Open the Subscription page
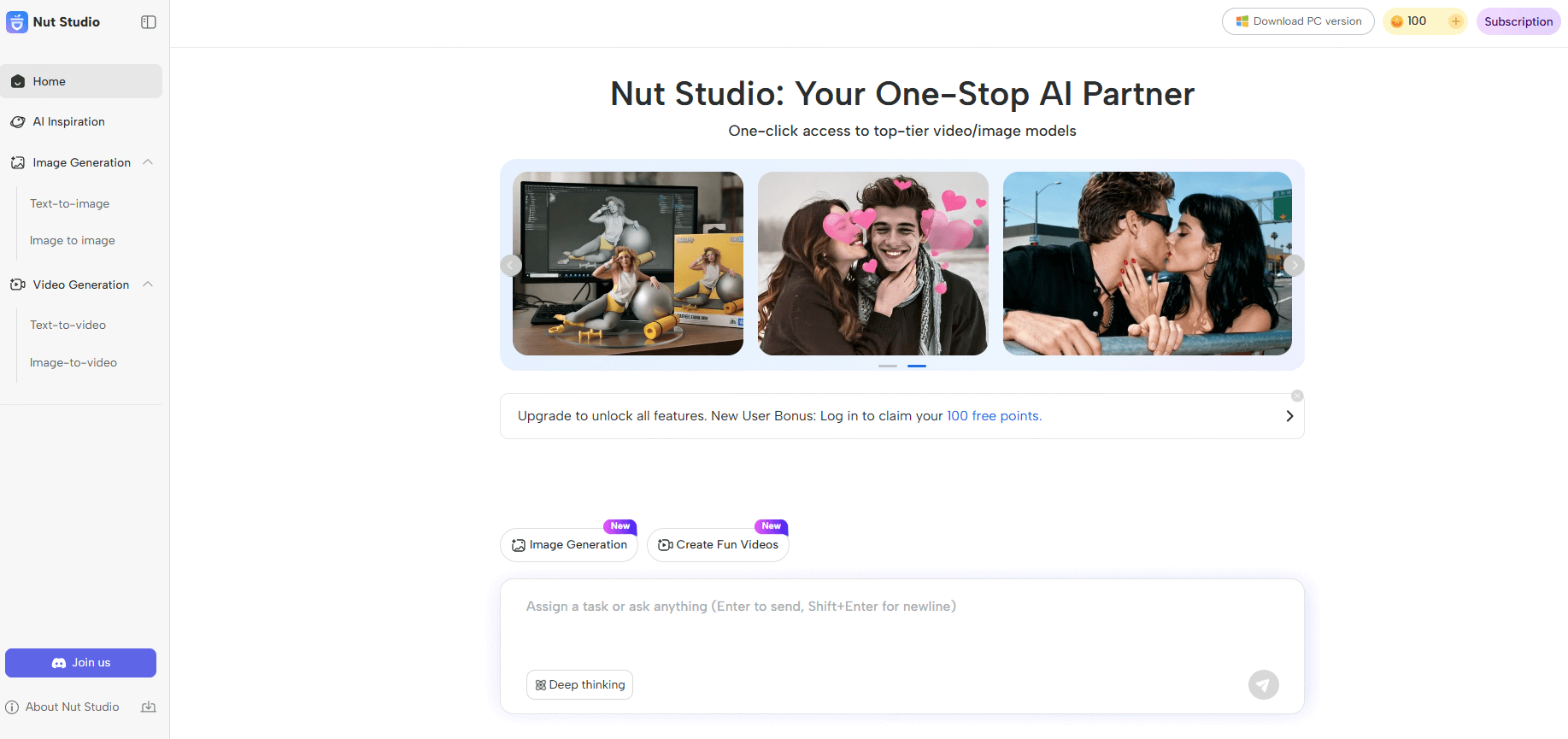The width and height of the screenshot is (1568, 739). point(1518,21)
